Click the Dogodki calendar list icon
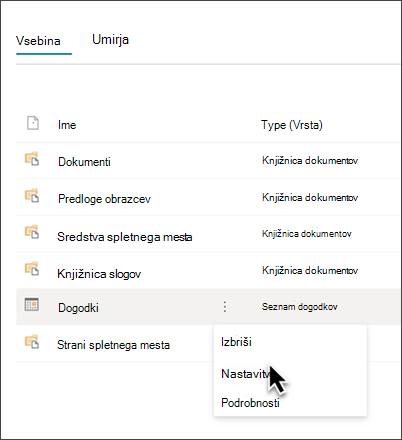The width and height of the screenshot is (402, 440). [x=32, y=304]
